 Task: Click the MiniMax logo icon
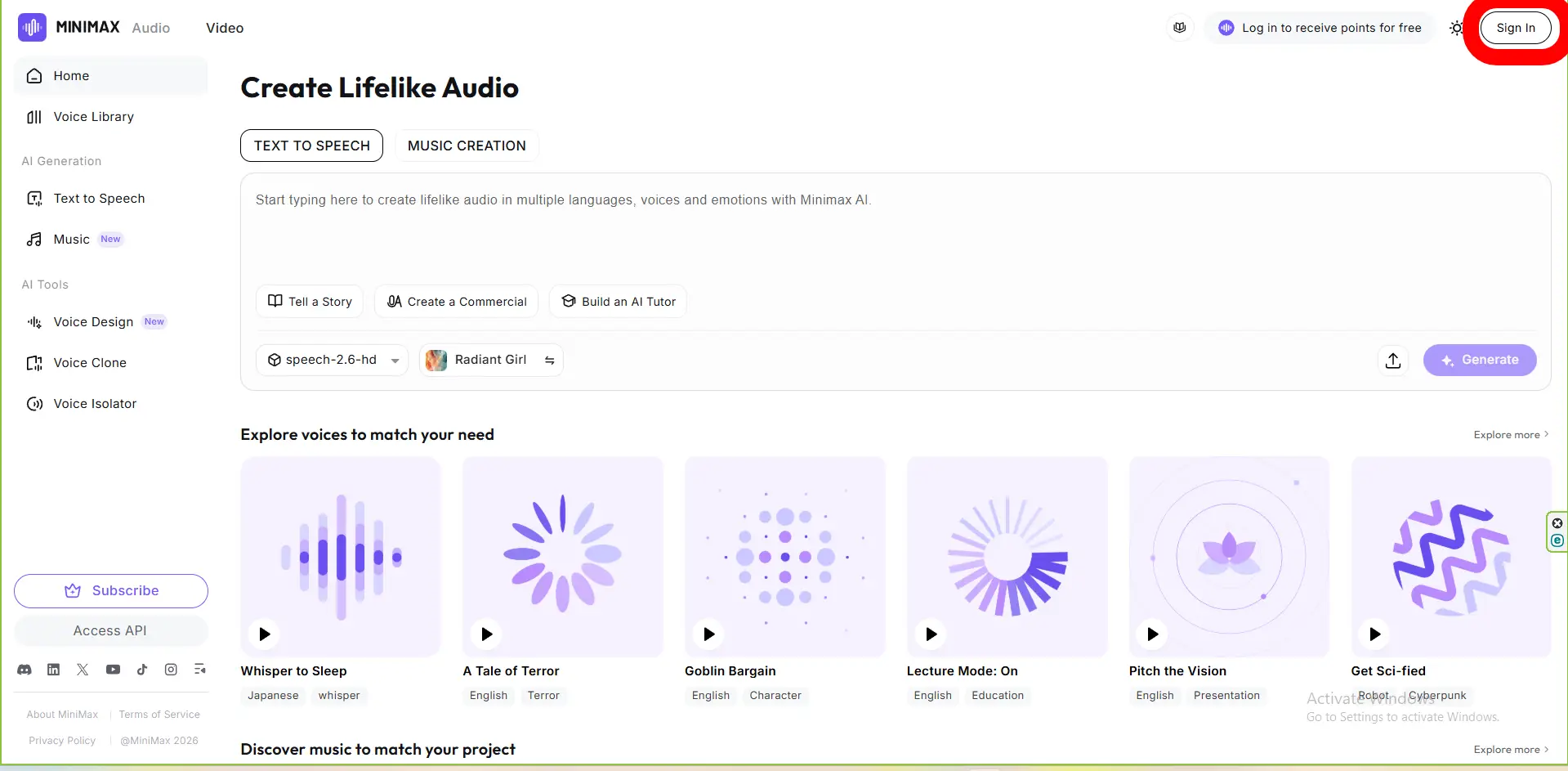[x=32, y=28]
